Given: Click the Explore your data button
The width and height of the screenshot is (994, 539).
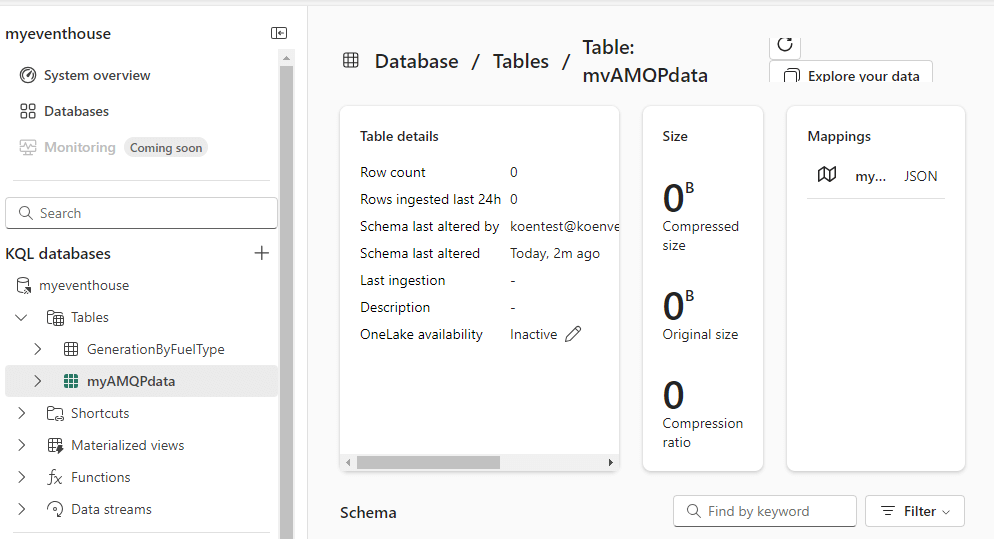Looking at the screenshot, I should (x=851, y=75).
